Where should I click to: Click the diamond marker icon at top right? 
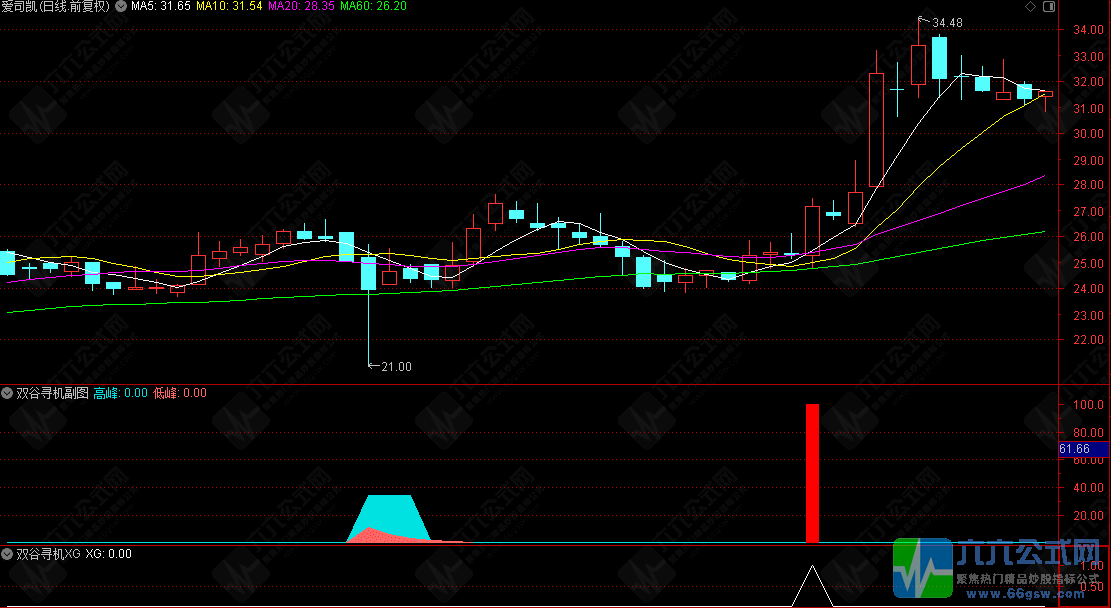point(1030,6)
